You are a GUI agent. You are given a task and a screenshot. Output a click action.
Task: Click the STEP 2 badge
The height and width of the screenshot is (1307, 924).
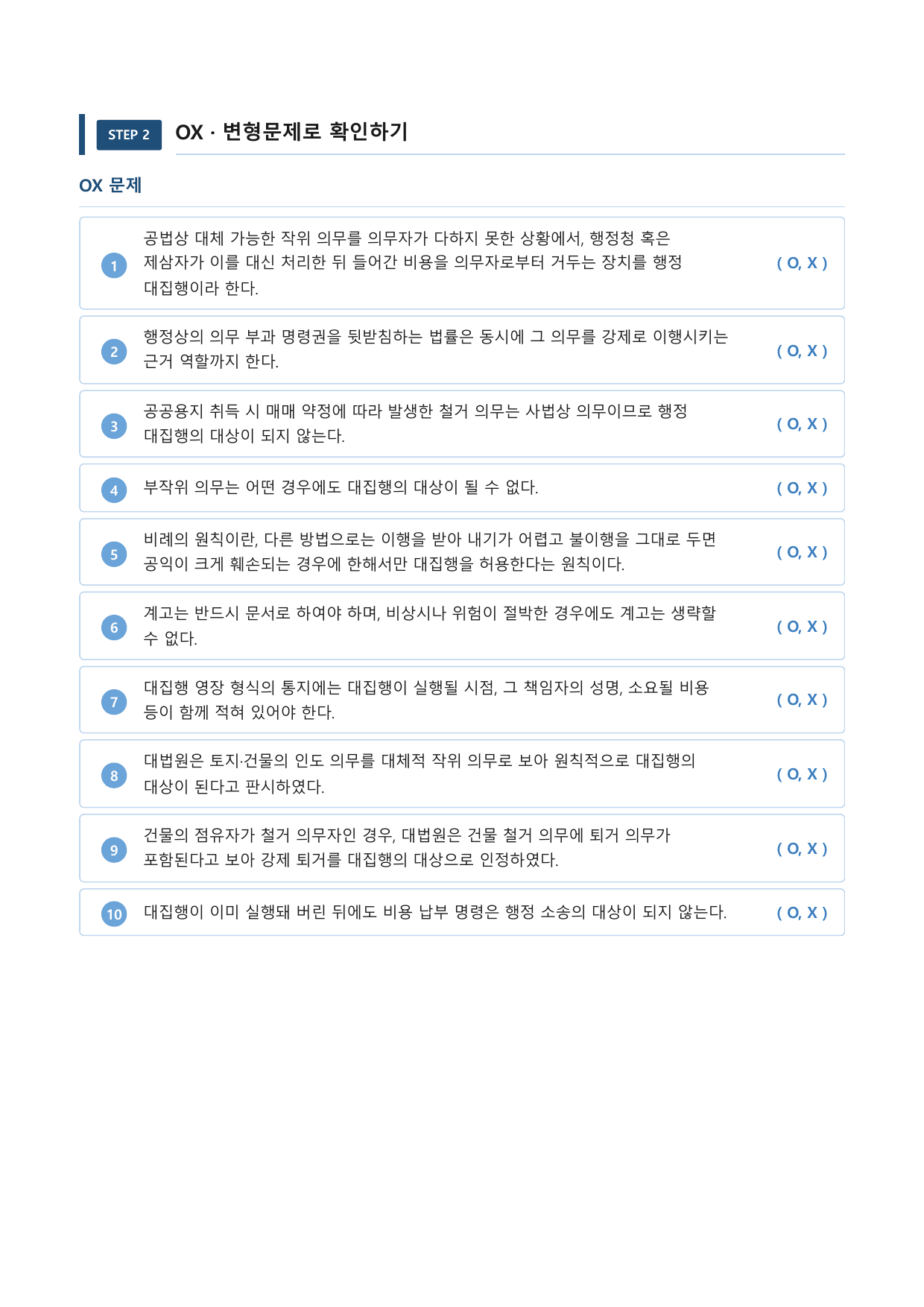[129, 135]
